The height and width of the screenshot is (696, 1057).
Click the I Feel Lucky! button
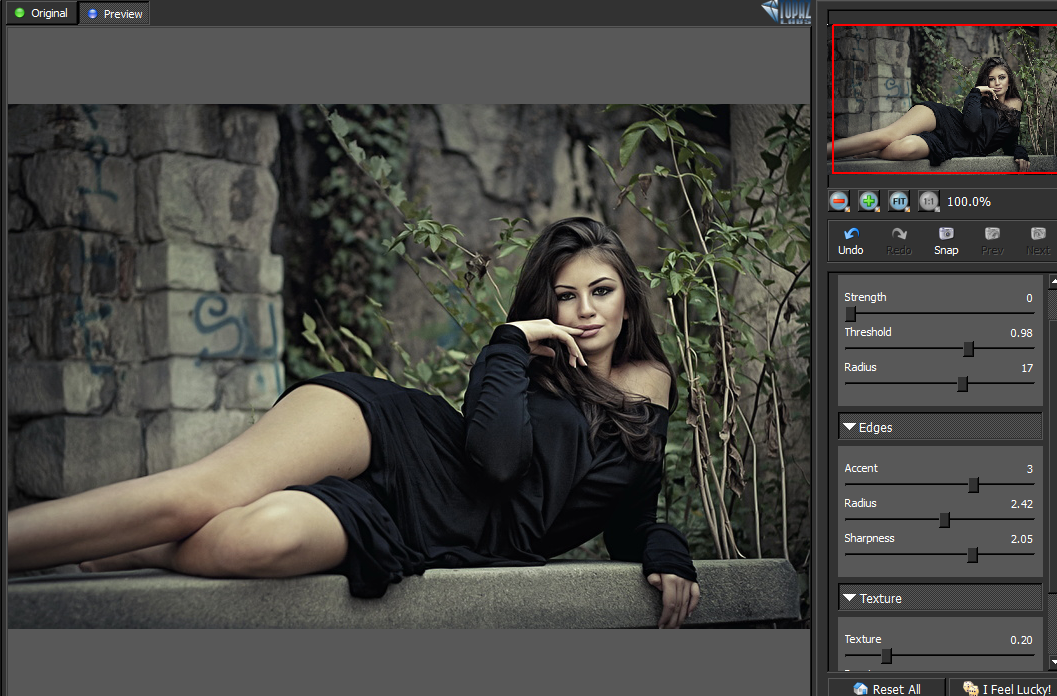click(1006, 688)
